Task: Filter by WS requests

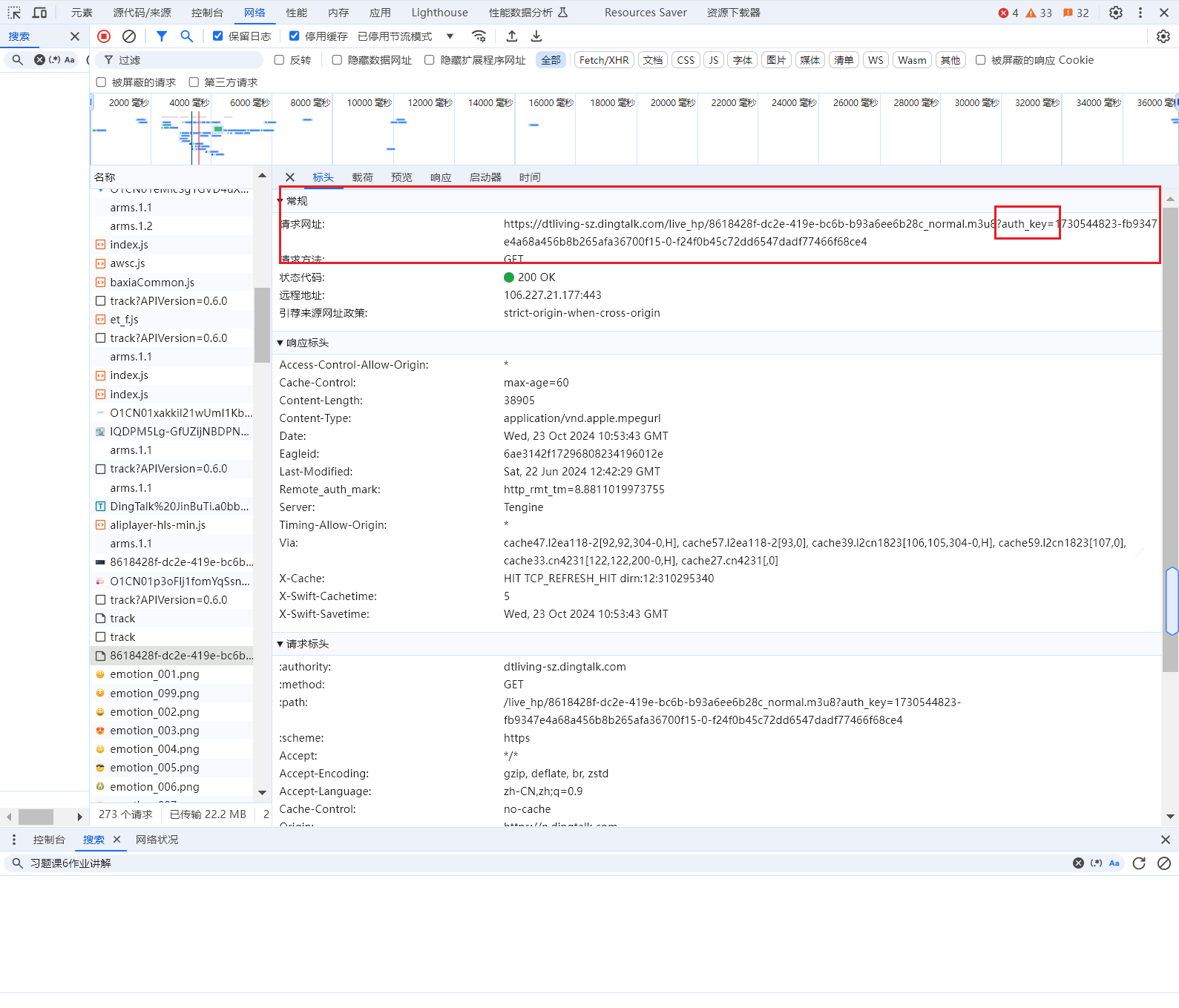Action: pyautogui.click(x=876, y=60)
